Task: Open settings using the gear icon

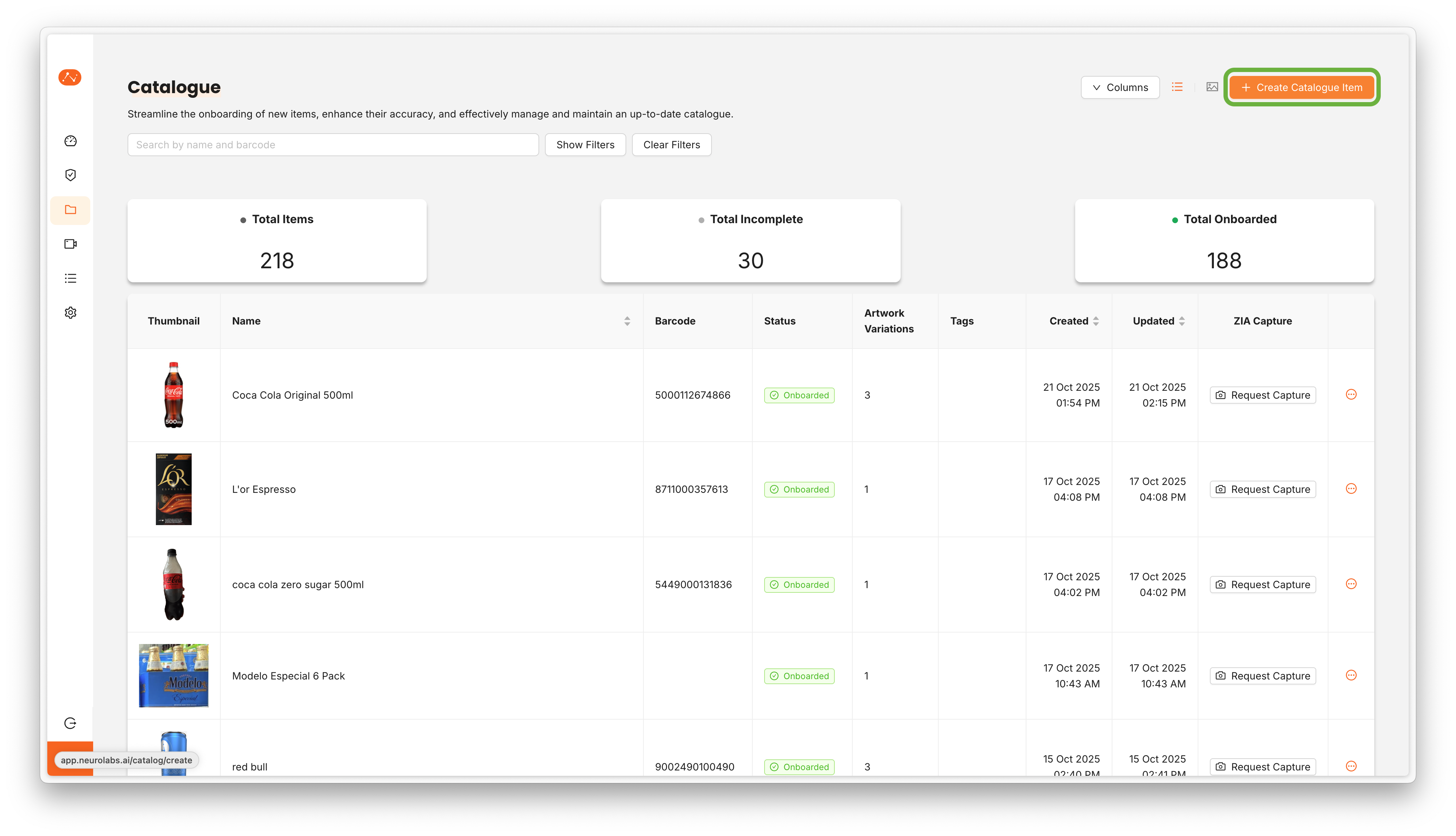Action: coord(70,312)
